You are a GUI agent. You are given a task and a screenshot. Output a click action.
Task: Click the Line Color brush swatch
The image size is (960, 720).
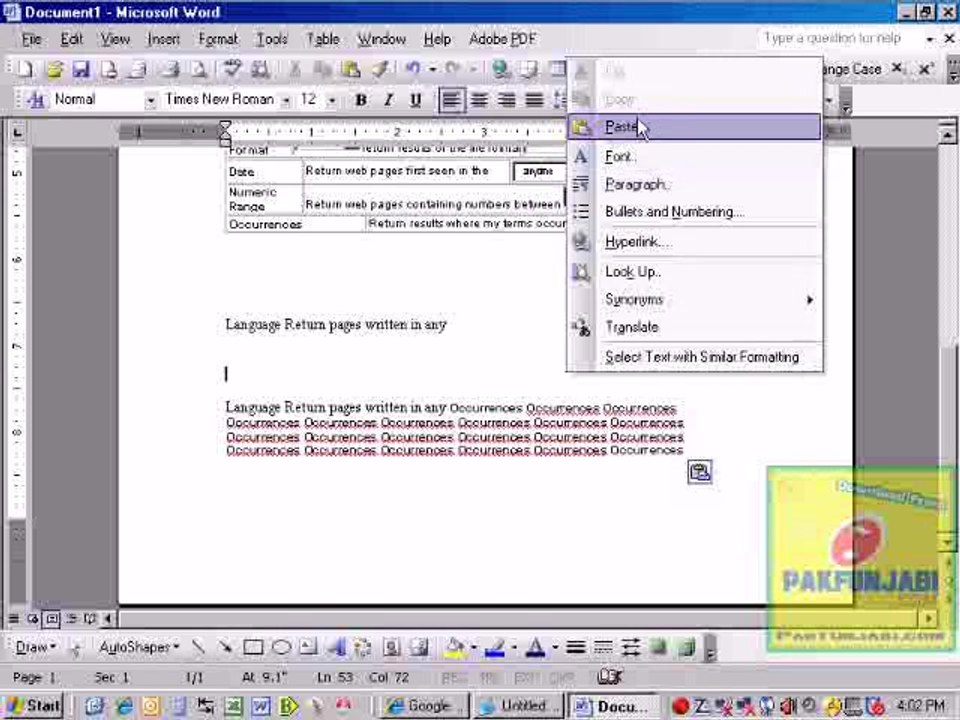point(495,648)
